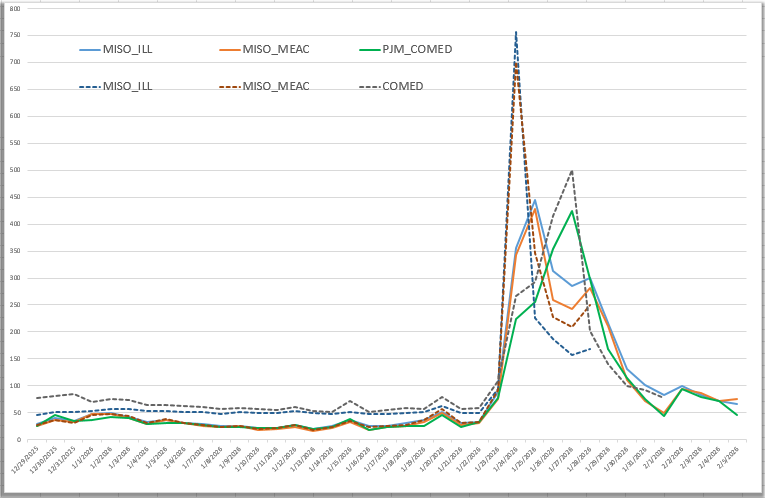The width and height of the screenshot is (765, 498).
Task: Click the highest point of solid green line
Action: pyautogui.click(x=572, y=211)
